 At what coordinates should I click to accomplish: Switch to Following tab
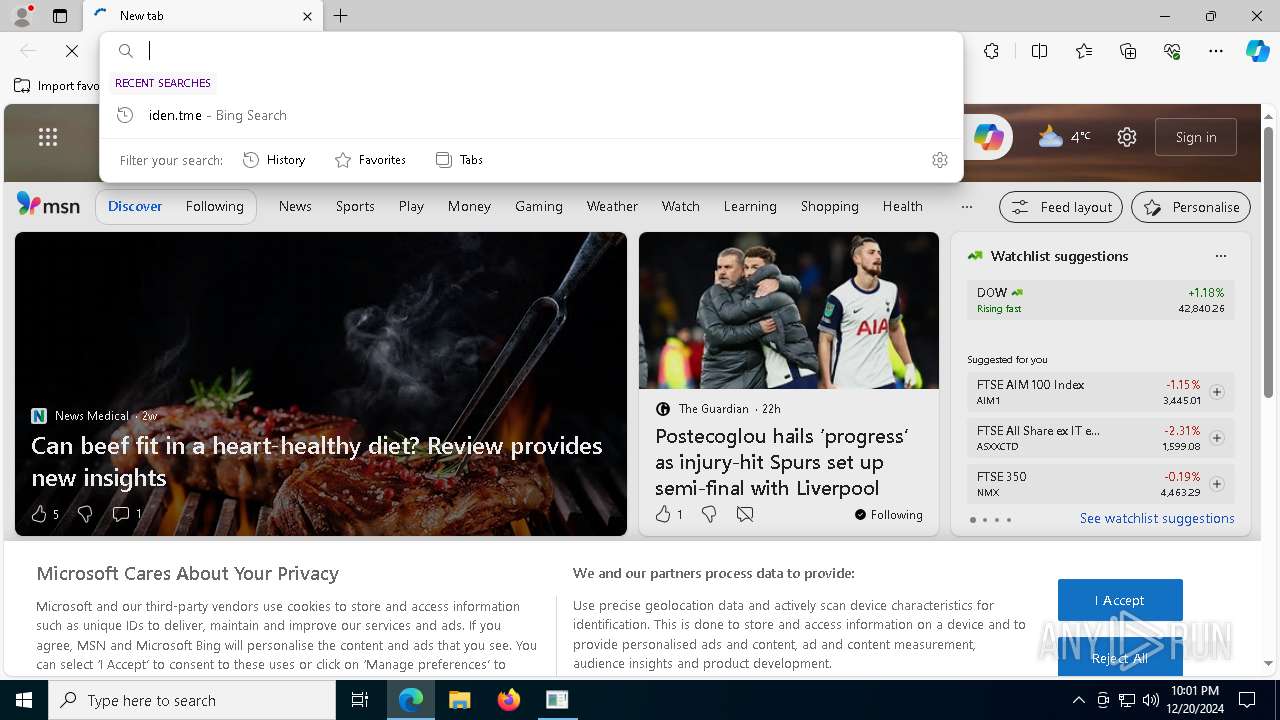point(214,206)
